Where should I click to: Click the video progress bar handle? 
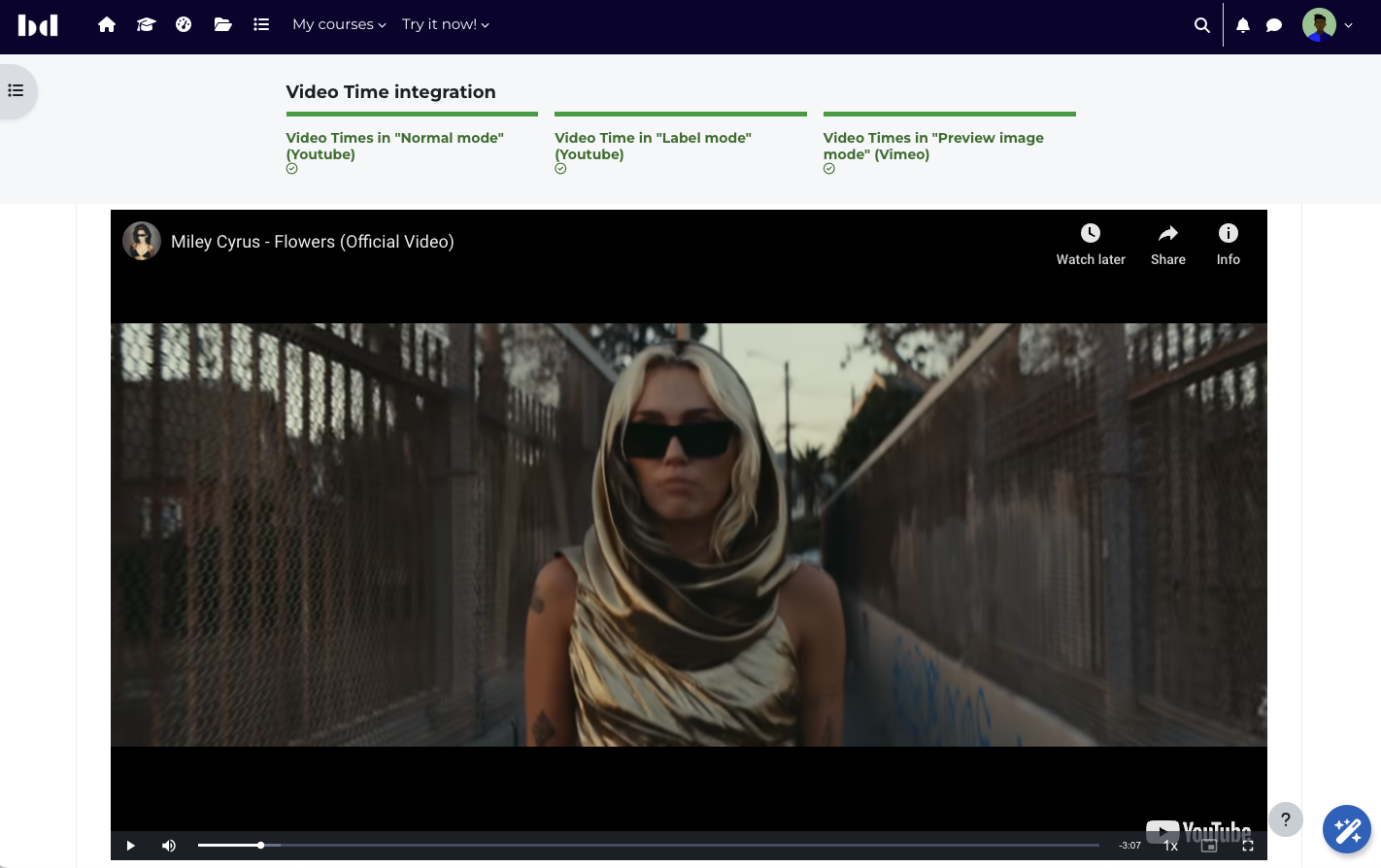[260, 845]
